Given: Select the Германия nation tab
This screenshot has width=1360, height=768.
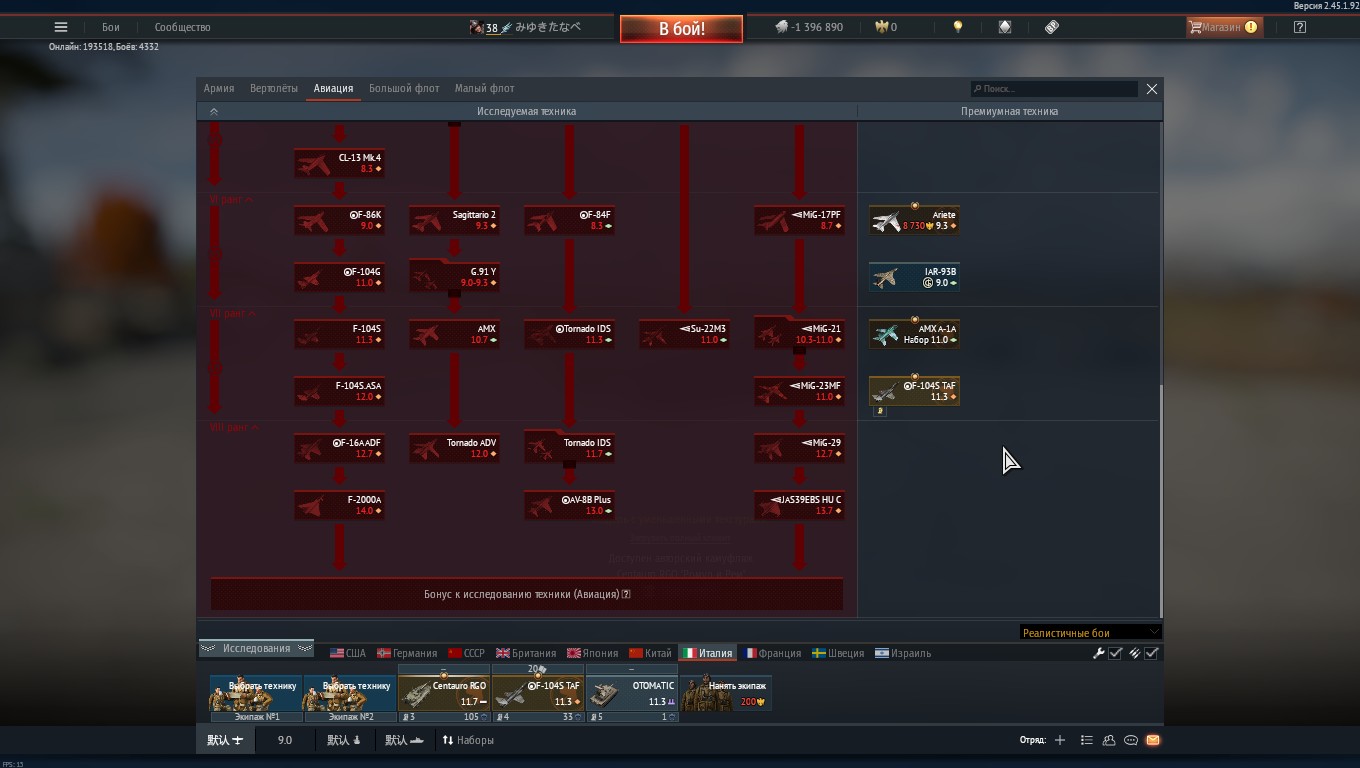Looking at the screenshot, I should click(407, 653).
